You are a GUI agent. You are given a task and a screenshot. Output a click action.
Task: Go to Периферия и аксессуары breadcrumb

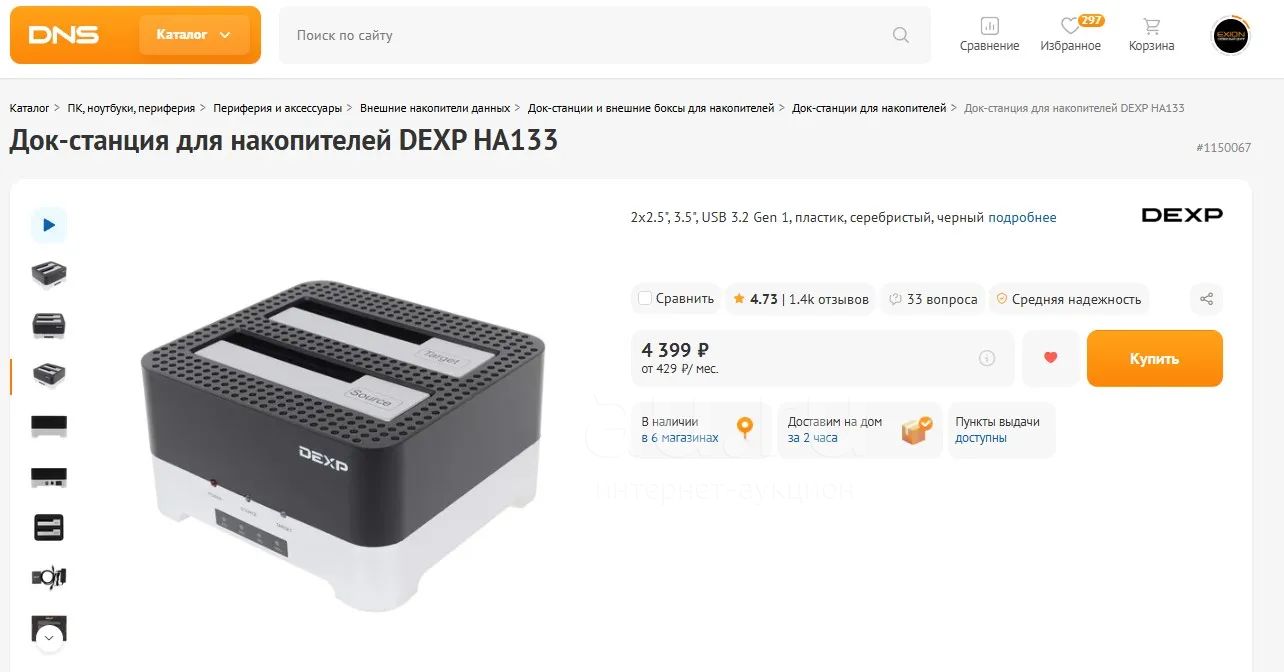(x=277, y=108)
